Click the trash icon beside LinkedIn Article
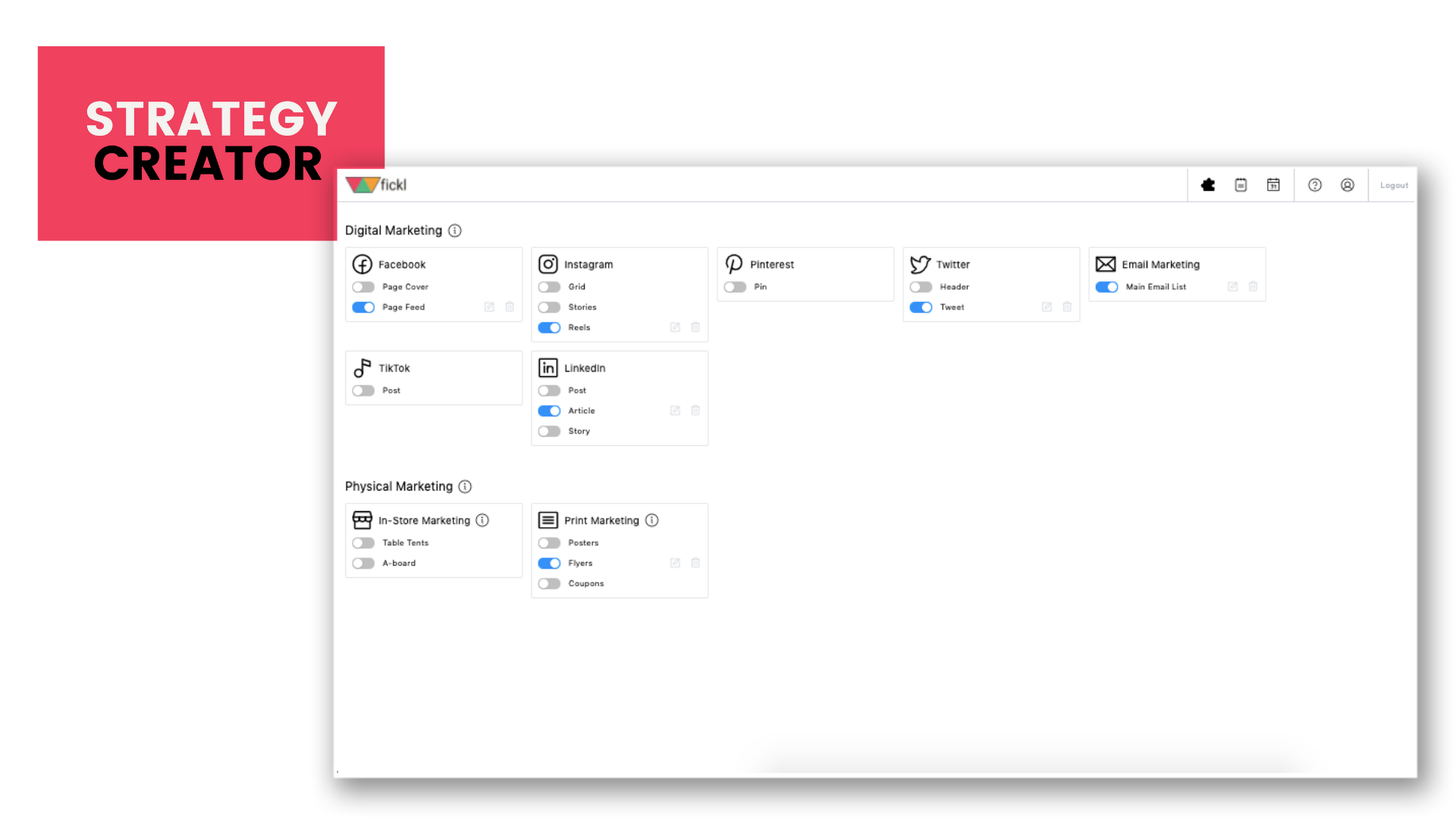1456x819 pixels. click(x=695, y=410)
